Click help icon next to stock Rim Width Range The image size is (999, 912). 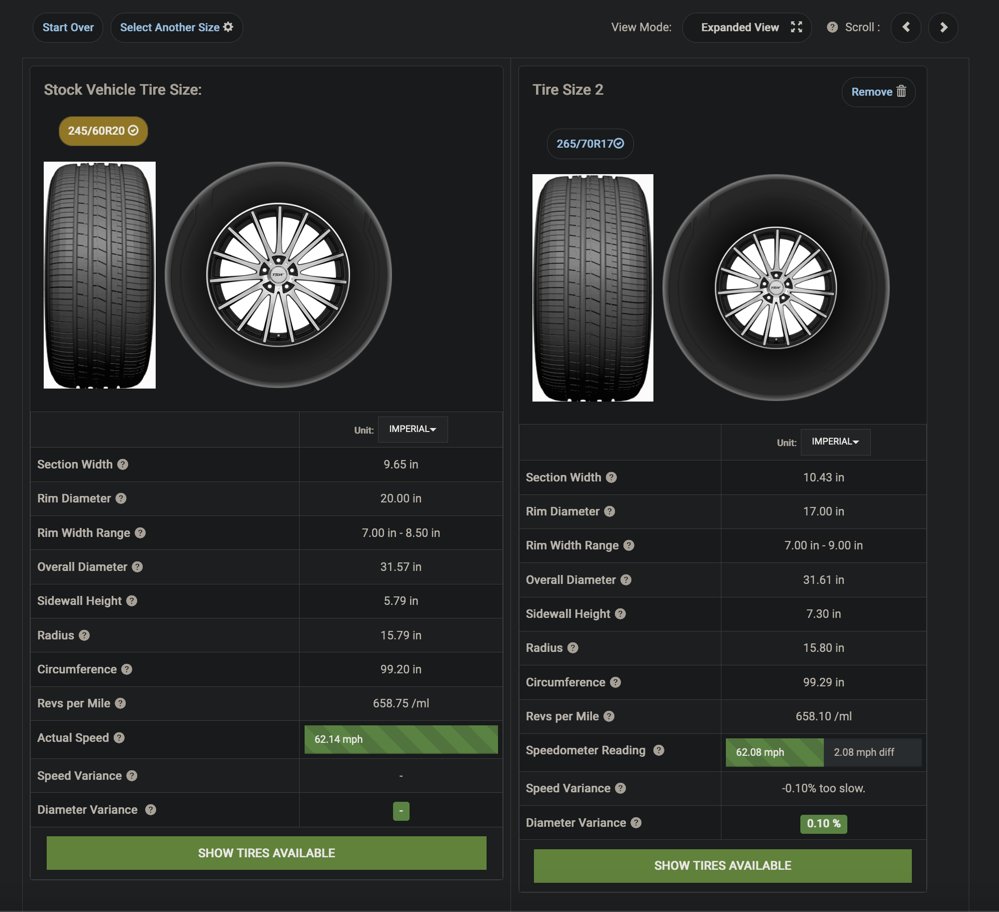(140, 533)
